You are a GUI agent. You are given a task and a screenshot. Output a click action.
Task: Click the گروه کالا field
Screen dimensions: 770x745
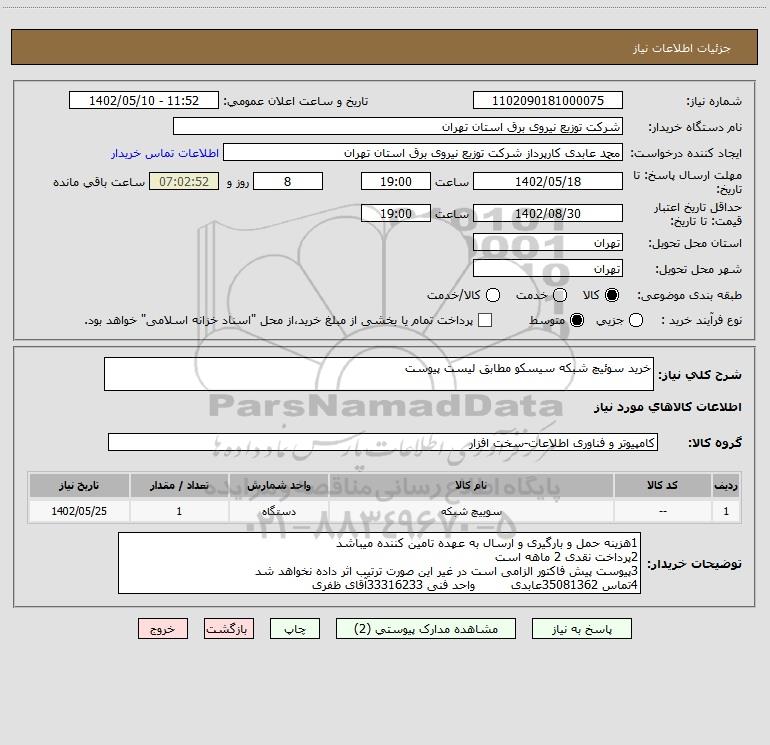(383, 442)
